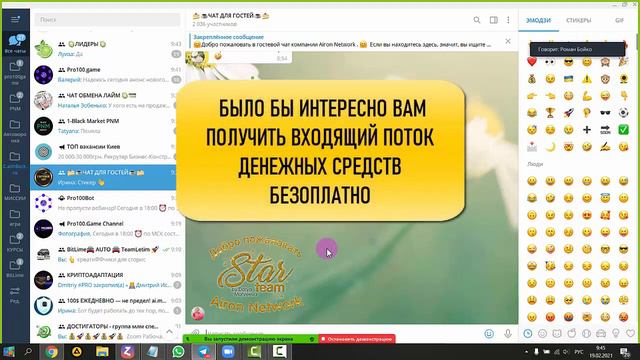Open the ДОСТИГАТОРЫ group chat
Viewport: 640px width, 360px height.
[x=107, y=331]
